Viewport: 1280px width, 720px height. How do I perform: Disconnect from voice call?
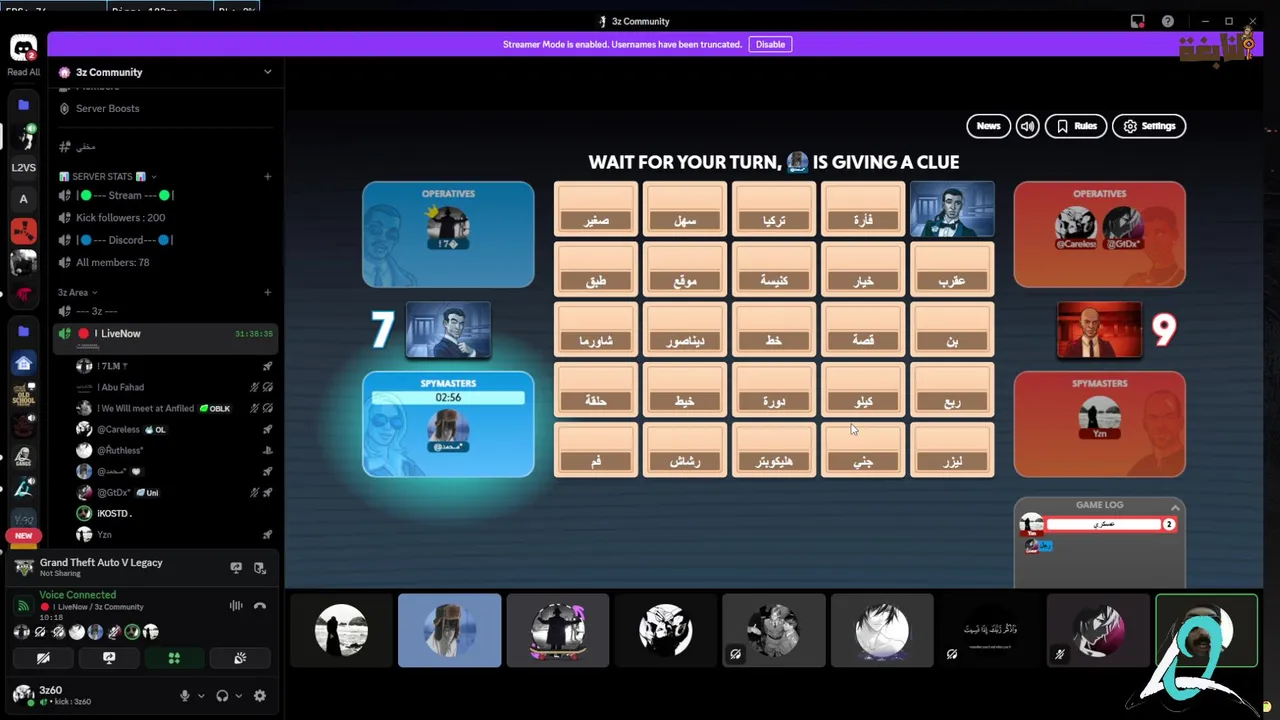tap(260, 605)
